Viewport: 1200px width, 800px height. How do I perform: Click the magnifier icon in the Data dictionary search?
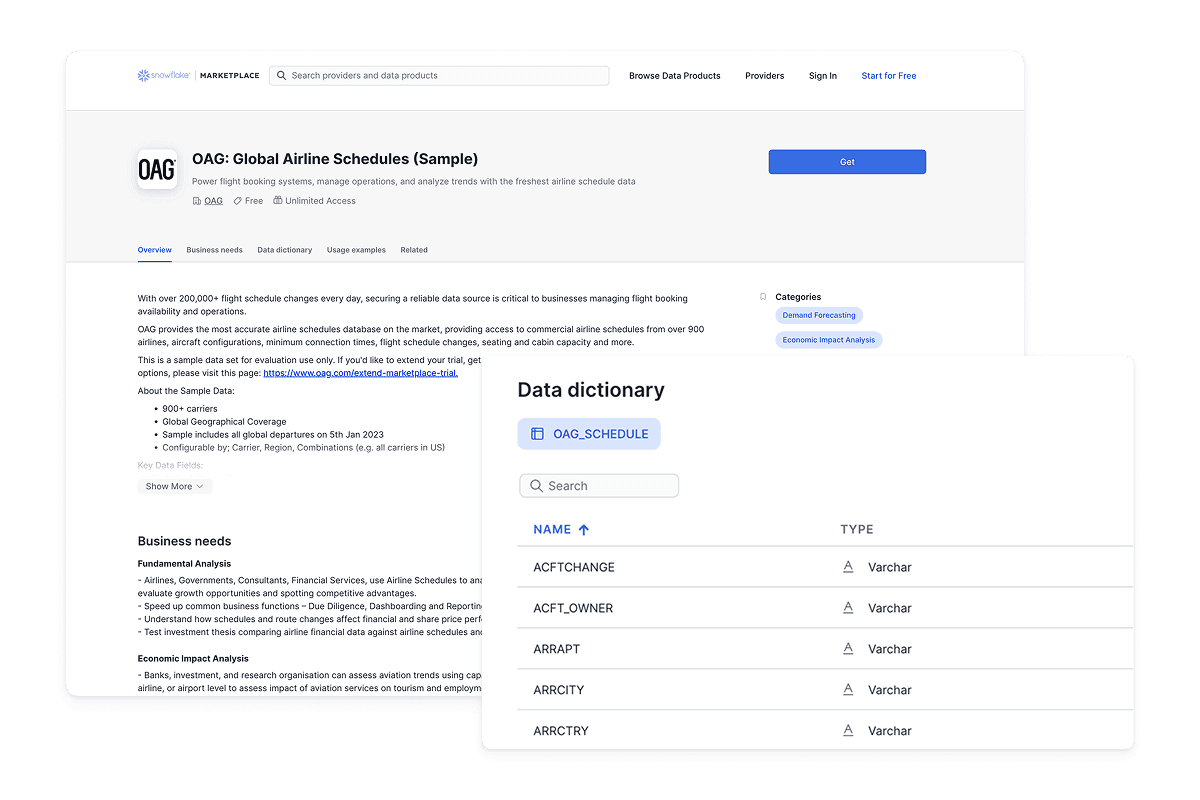(x=536, y=485)
